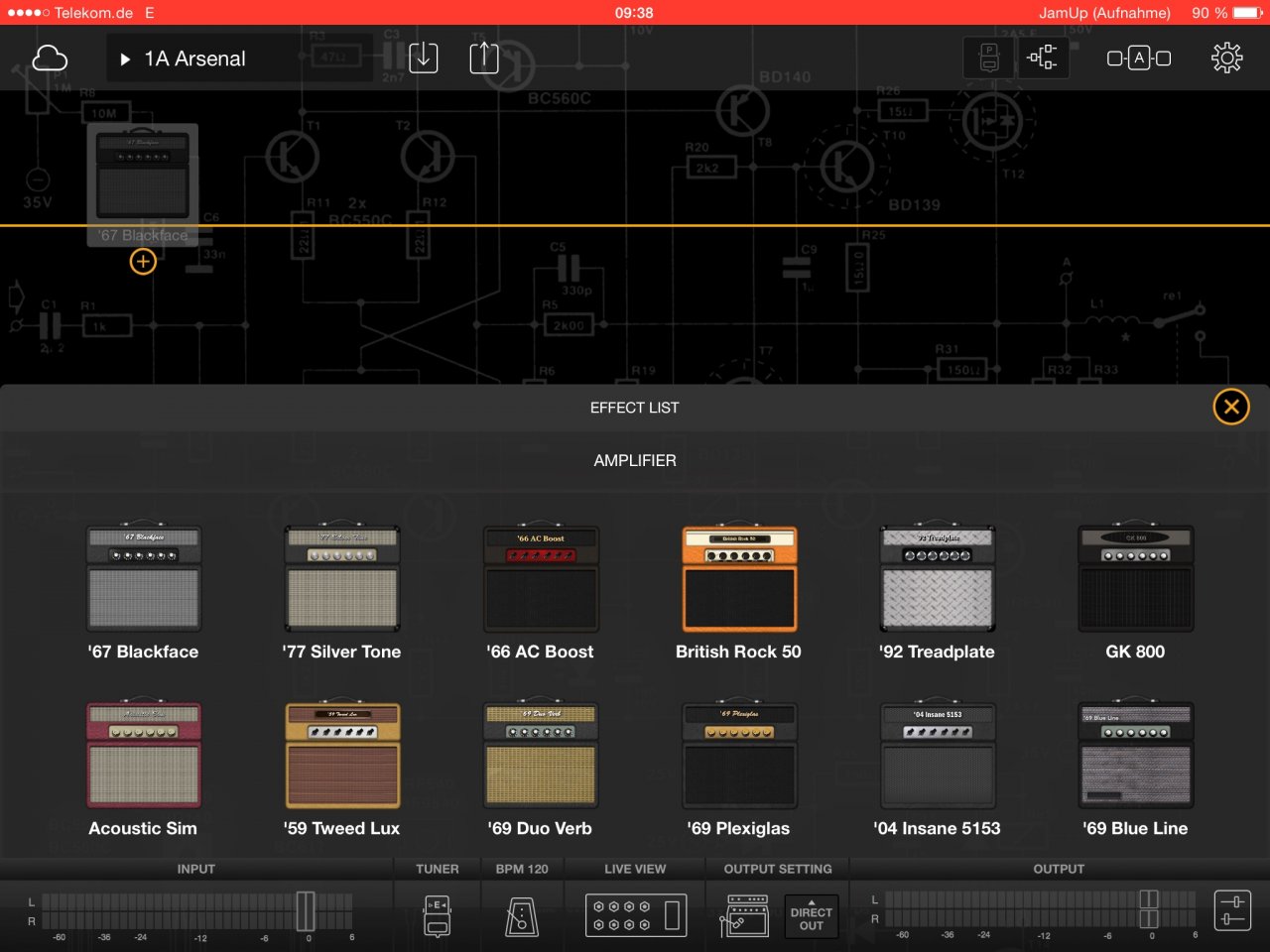Close the Effect List panel

[1231, 407]
